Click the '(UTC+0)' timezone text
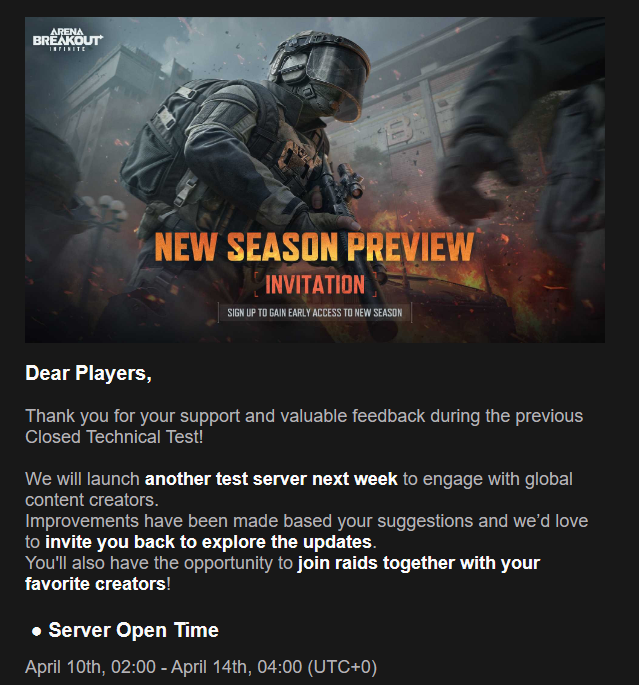 click(x=342, y=667)
